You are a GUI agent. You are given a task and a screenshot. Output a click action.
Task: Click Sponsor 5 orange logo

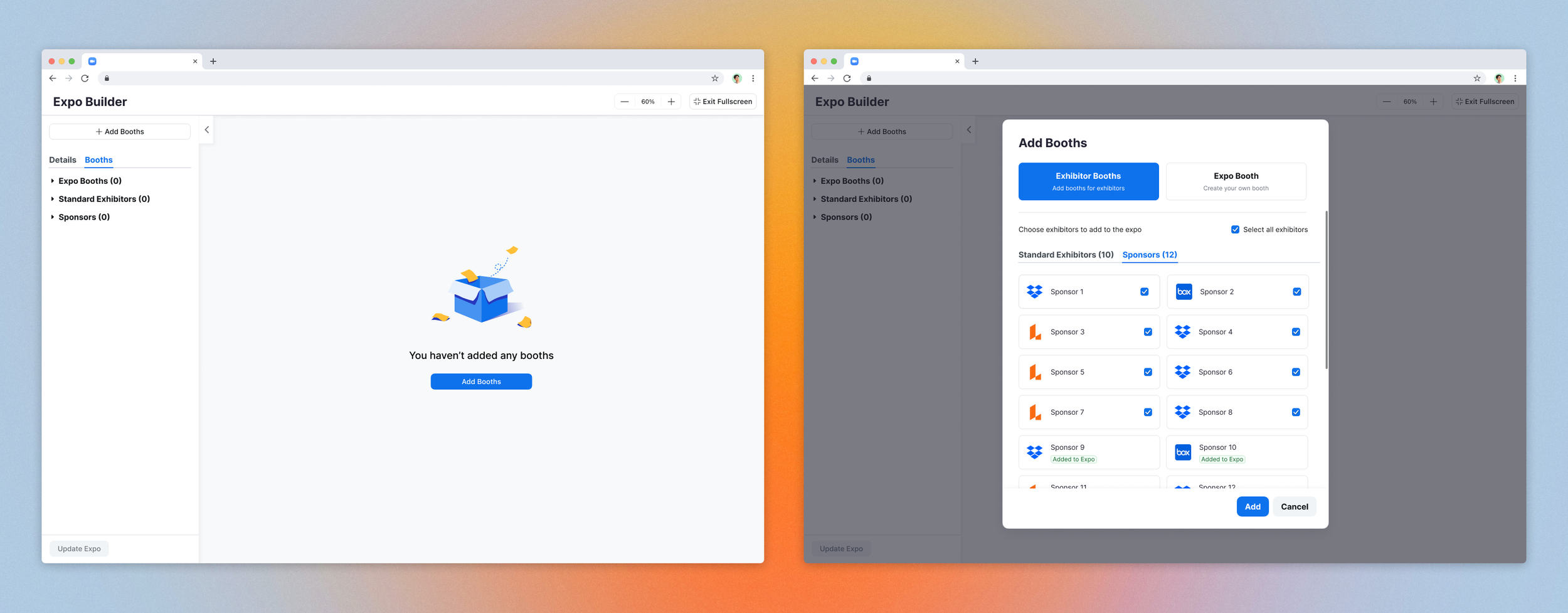[x=1035, y=372]
